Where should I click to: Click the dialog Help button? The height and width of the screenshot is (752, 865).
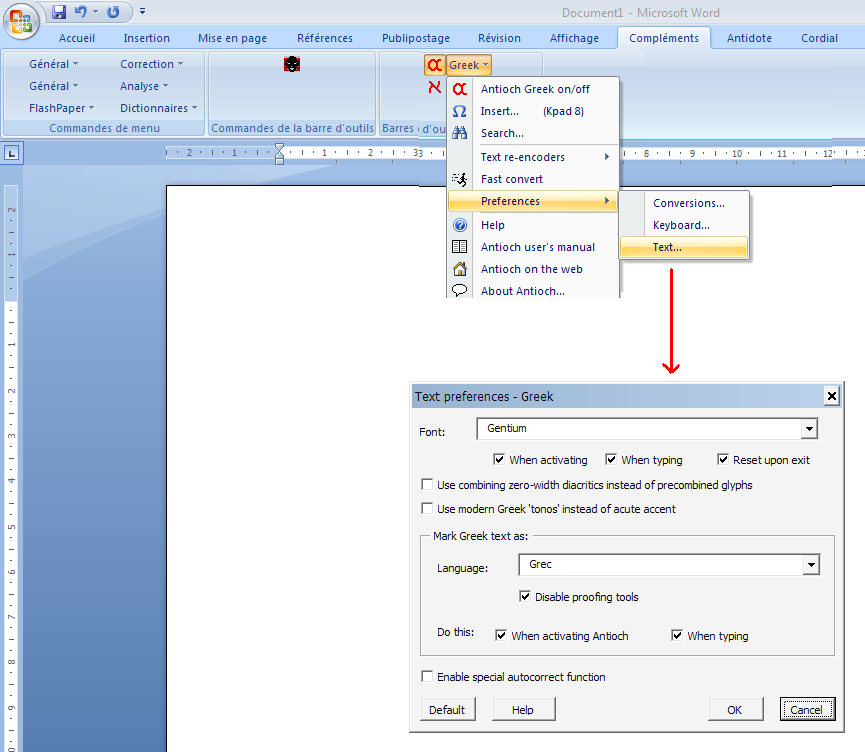[523, 710]
